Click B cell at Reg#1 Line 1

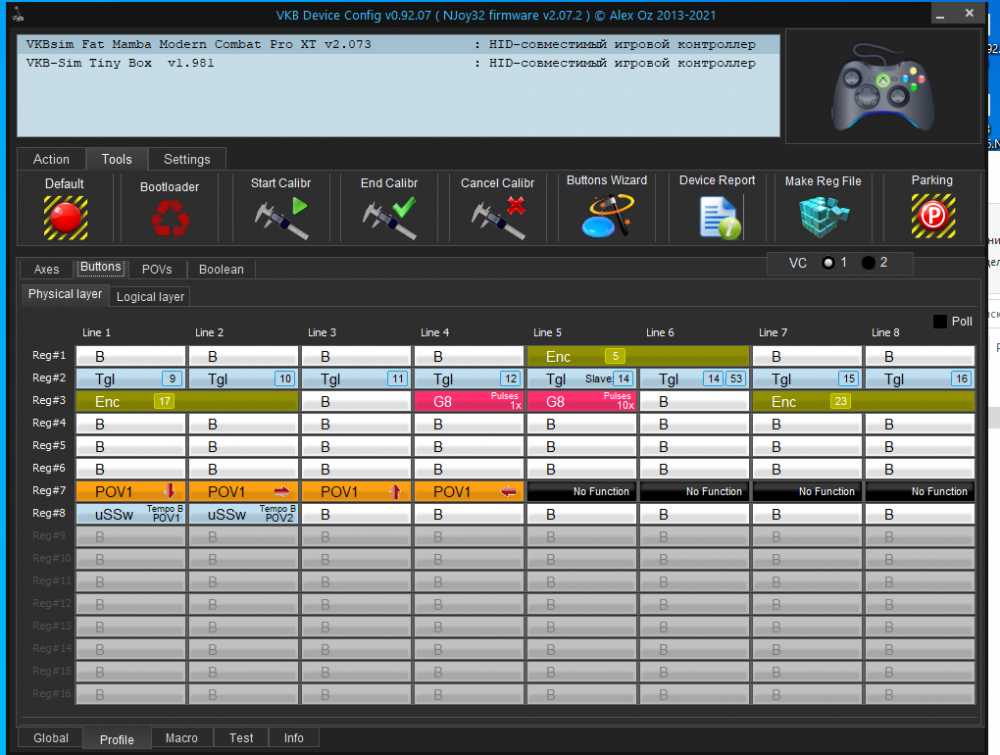click(x=131, y=356)
